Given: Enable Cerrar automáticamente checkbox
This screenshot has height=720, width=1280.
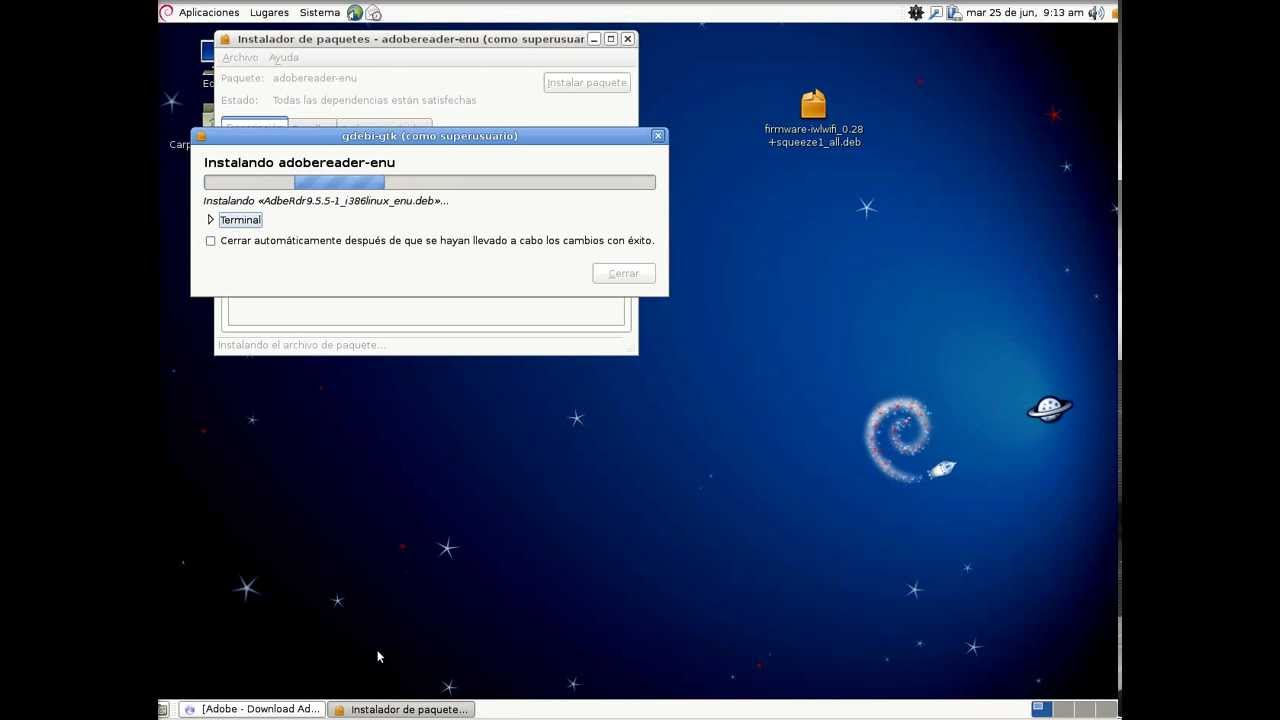Looking at the screenshot, I should pyautogui.click(x=210, y=241).
